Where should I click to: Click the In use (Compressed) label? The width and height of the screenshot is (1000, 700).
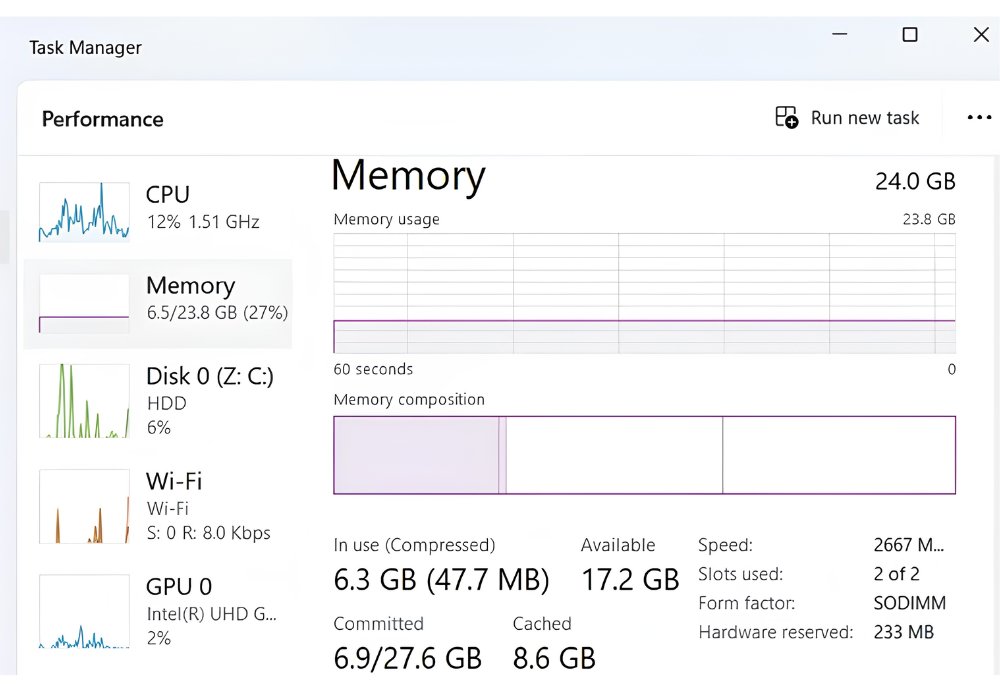[414, 545]
